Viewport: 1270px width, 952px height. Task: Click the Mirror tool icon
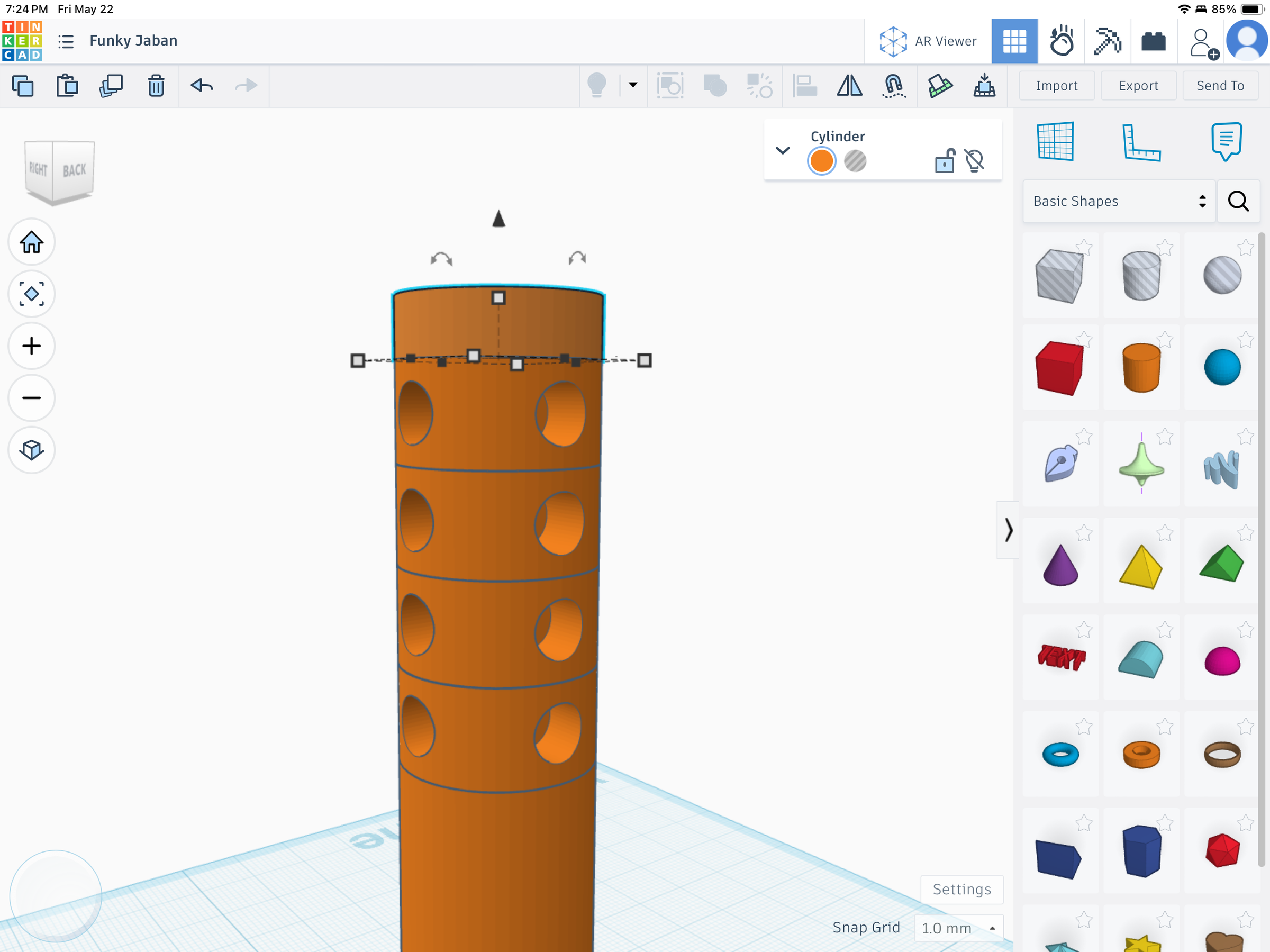[x=849, y=86]
